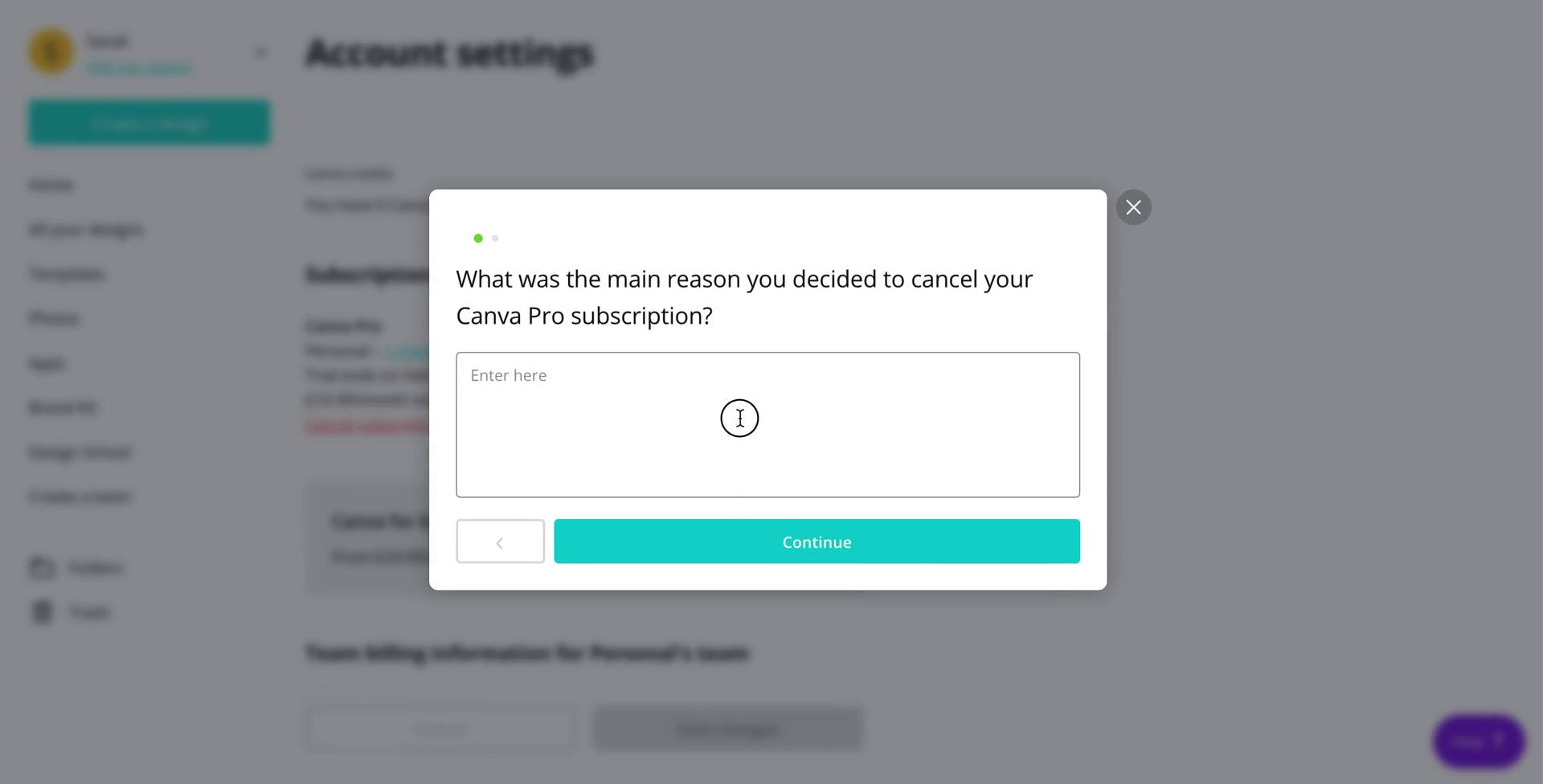The width and height of the screenshot is (1543, 784).
Task: Select the second grey progress dot
Action: click(494, 238)
